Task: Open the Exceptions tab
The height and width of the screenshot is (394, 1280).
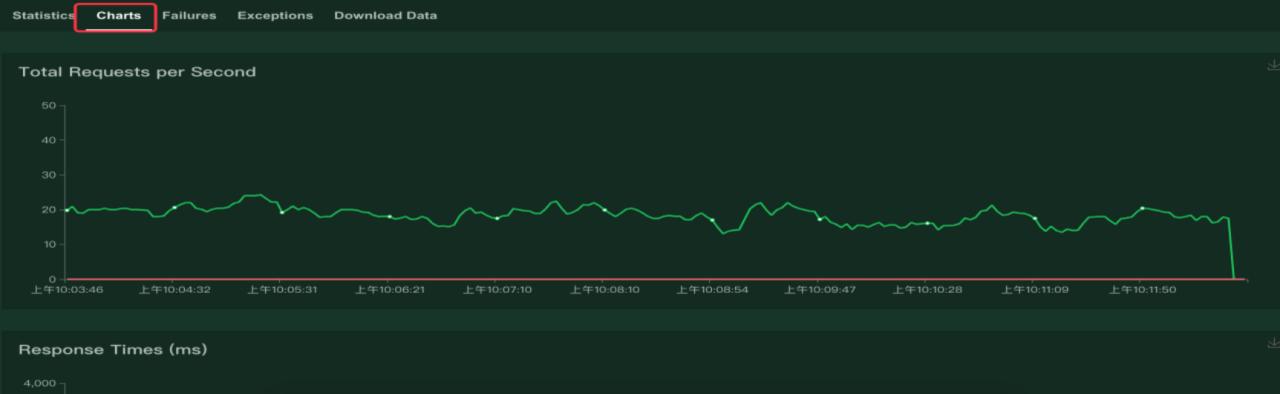Action: click(275, 16)
